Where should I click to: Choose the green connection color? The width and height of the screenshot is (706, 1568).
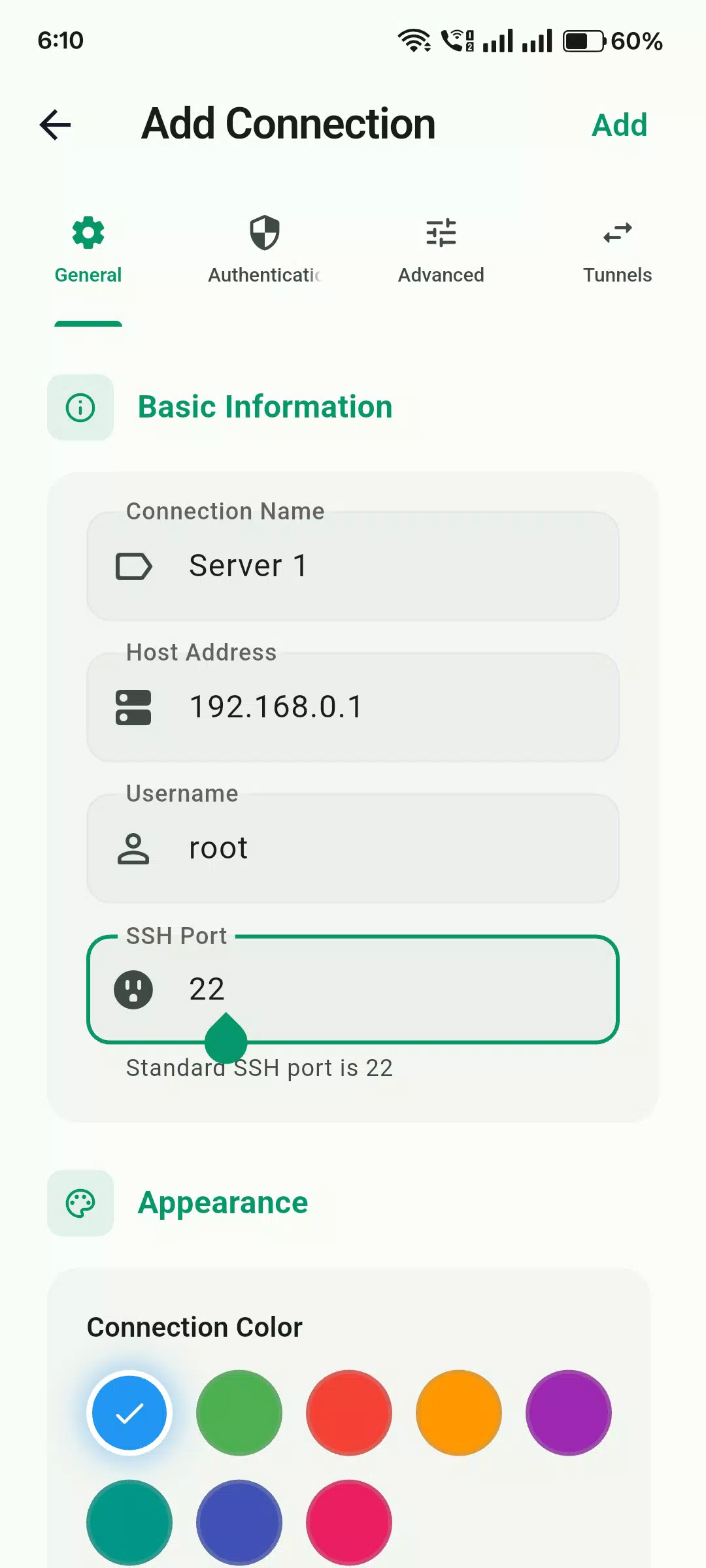pos(239,1413)
